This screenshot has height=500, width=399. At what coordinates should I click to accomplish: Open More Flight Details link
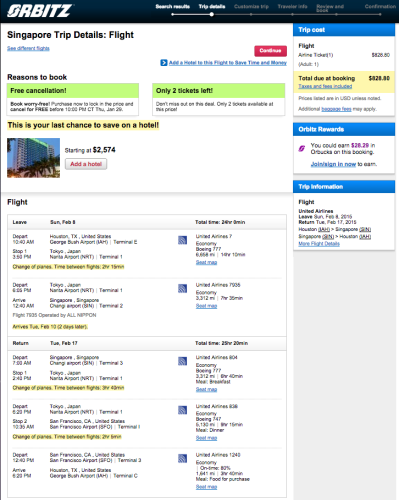[319, 244]
